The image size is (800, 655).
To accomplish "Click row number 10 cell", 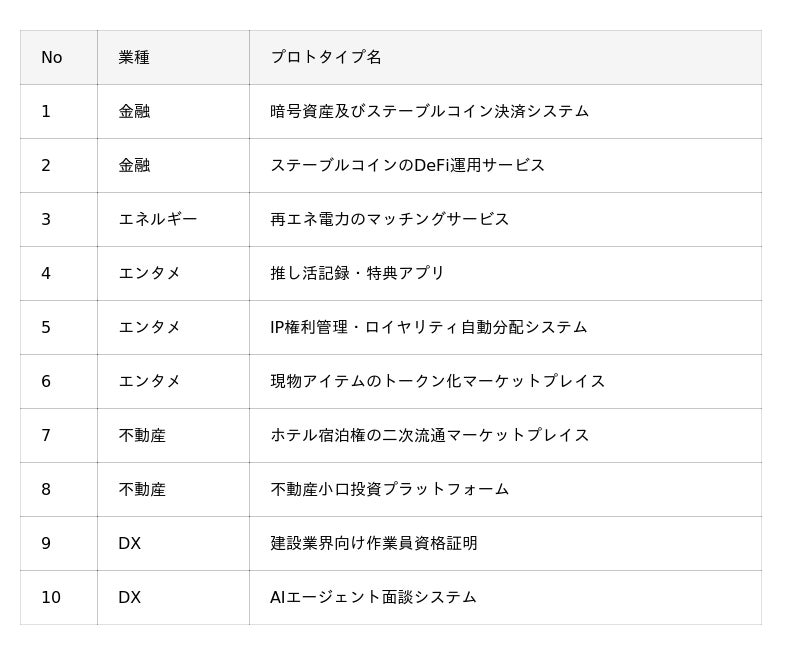I will click(x=51, y=598).
